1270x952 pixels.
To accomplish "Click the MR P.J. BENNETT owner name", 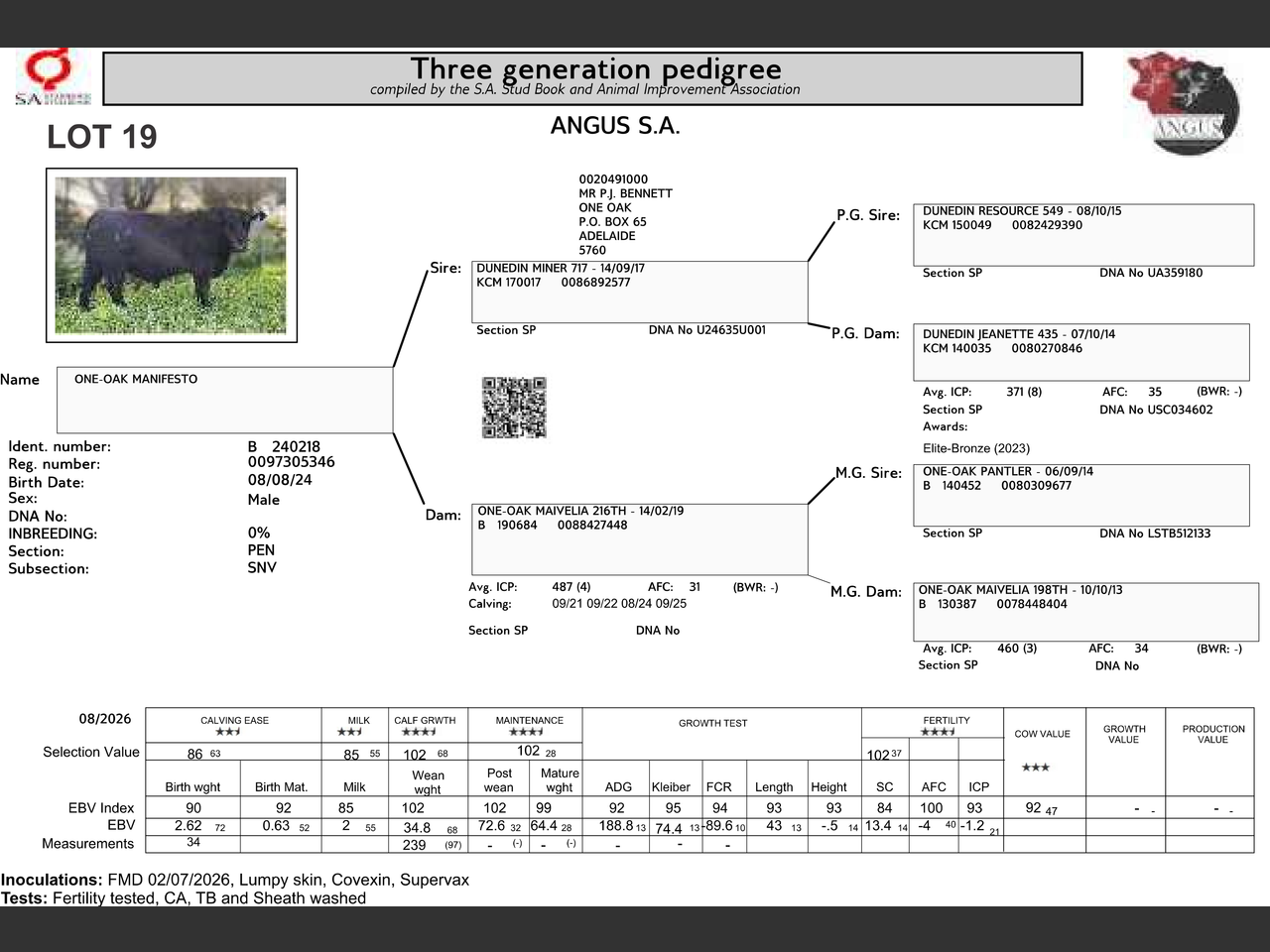I will pos(625,193).
